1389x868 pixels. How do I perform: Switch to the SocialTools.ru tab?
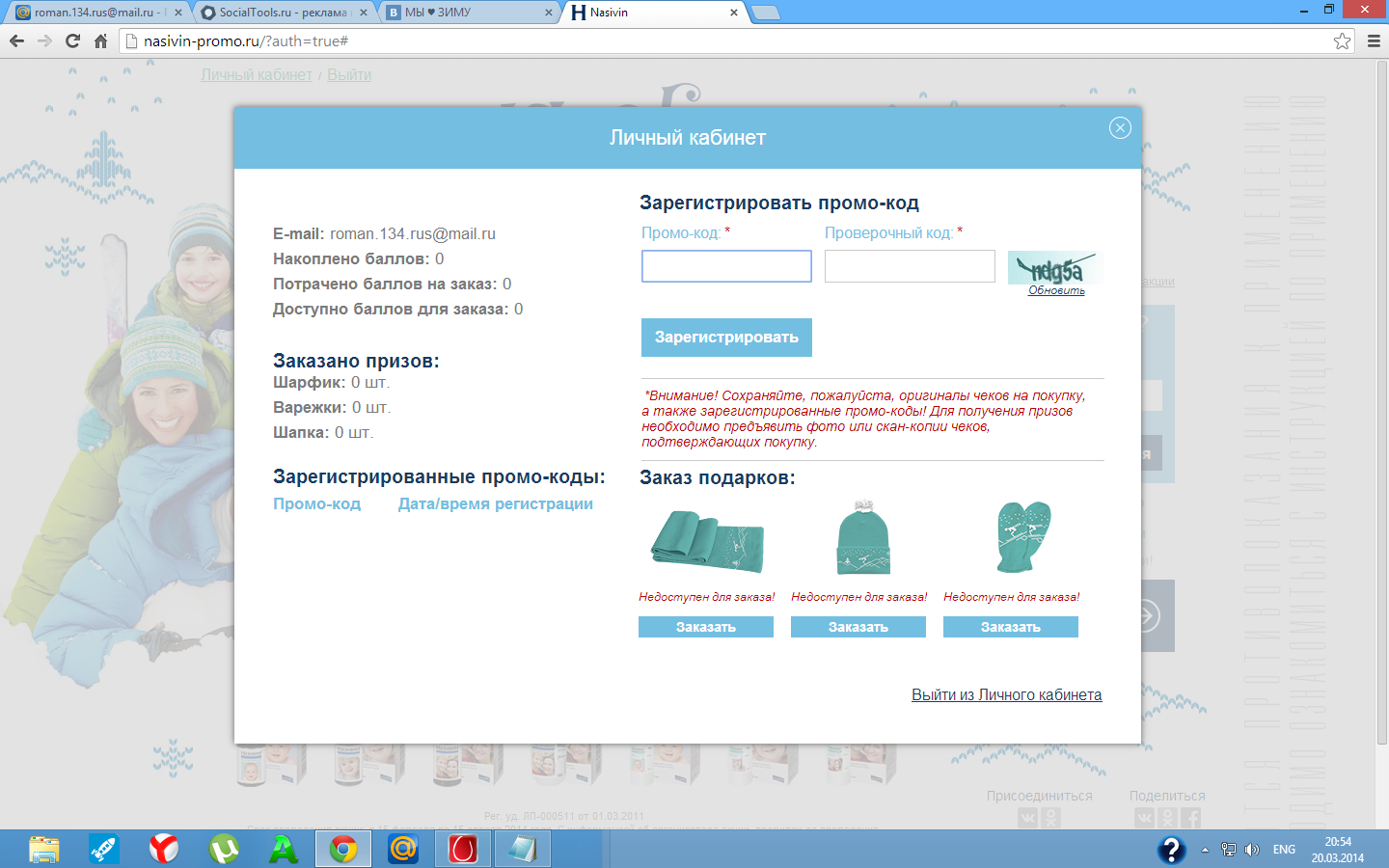[282, 13]
